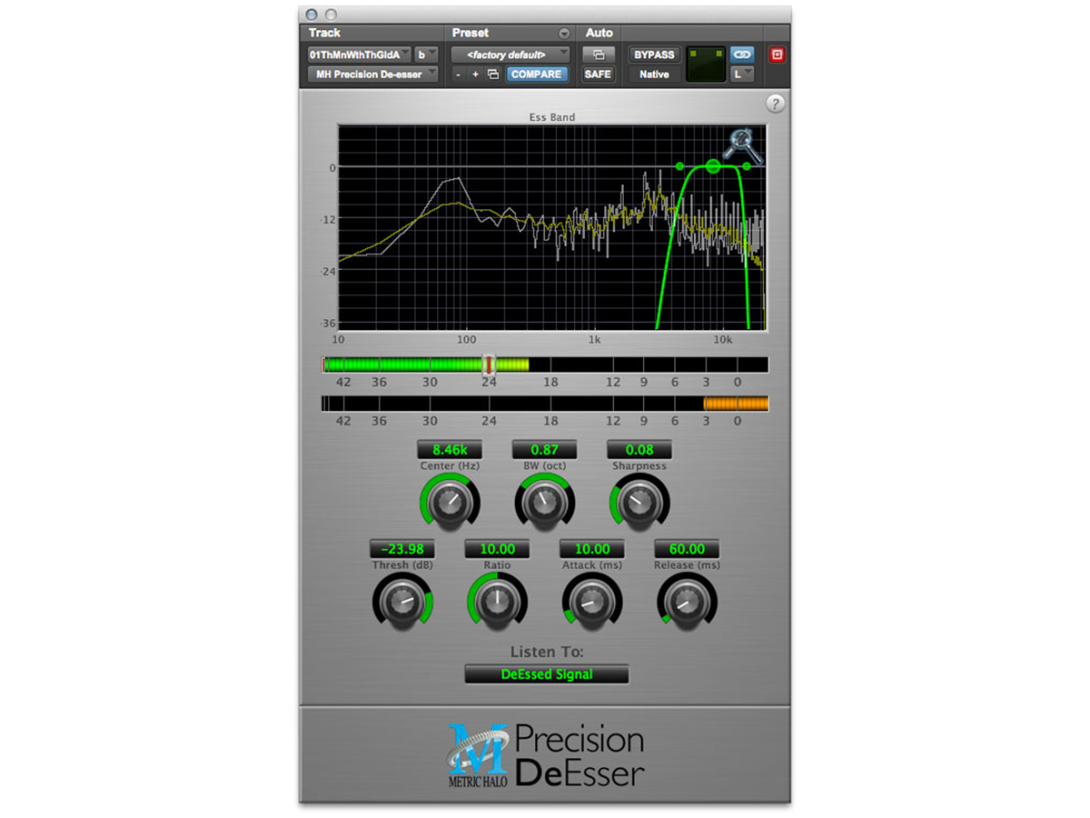Click the green and black level meter display in header
This screenshot has height=818, width=1090.
705,65
